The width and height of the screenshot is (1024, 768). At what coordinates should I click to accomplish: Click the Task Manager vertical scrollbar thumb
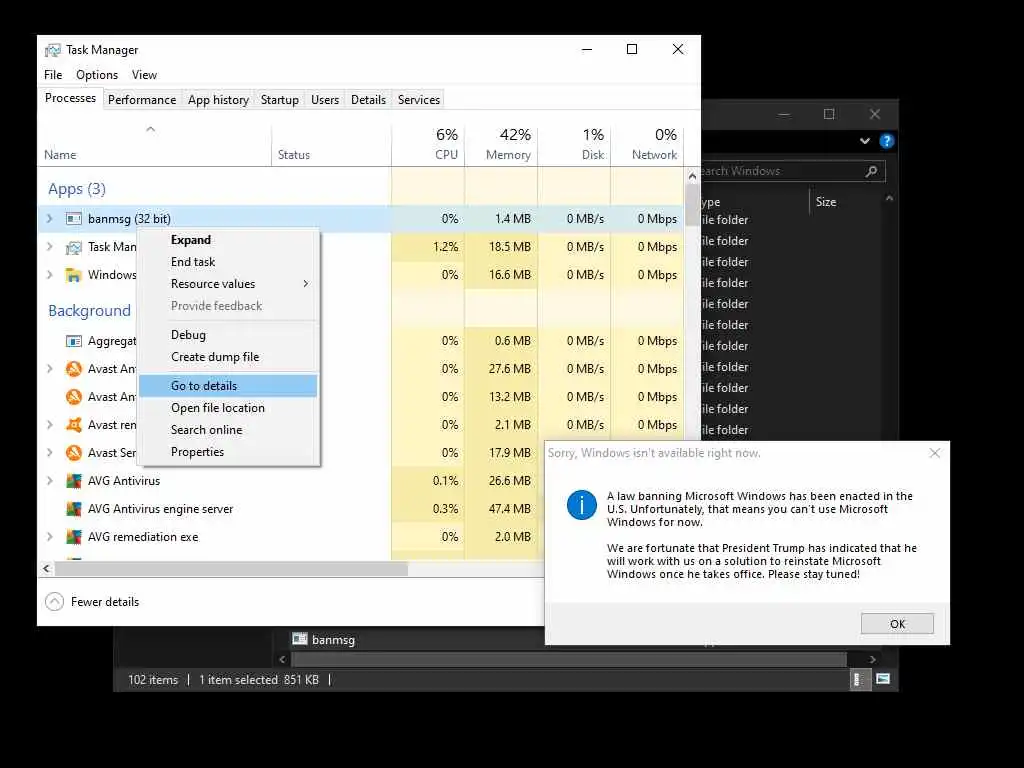(x=692, y=205)
